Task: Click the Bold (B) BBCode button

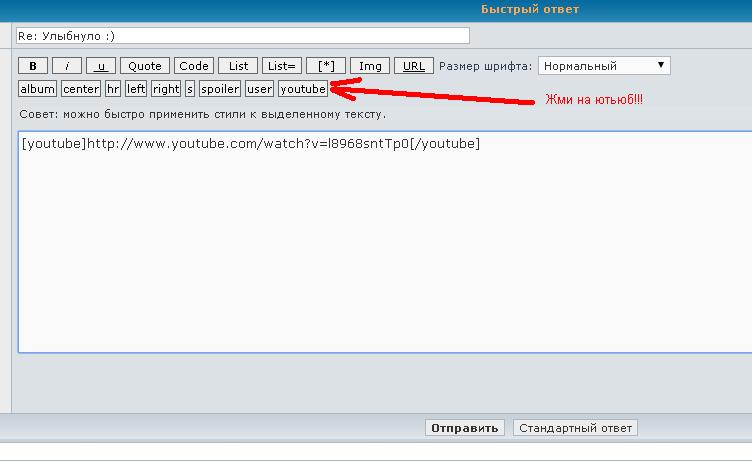Action: pos(33,66)
